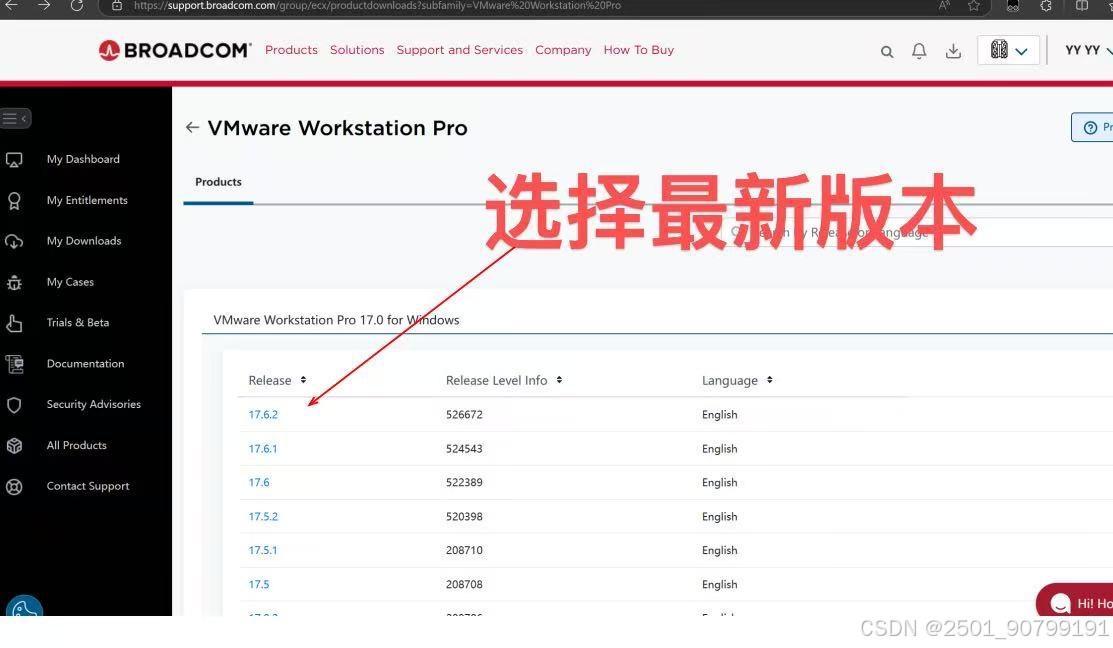This screenshot has height=648, width=1113.
Task: Click release level info 526672
Action: (x=464, y=414)
